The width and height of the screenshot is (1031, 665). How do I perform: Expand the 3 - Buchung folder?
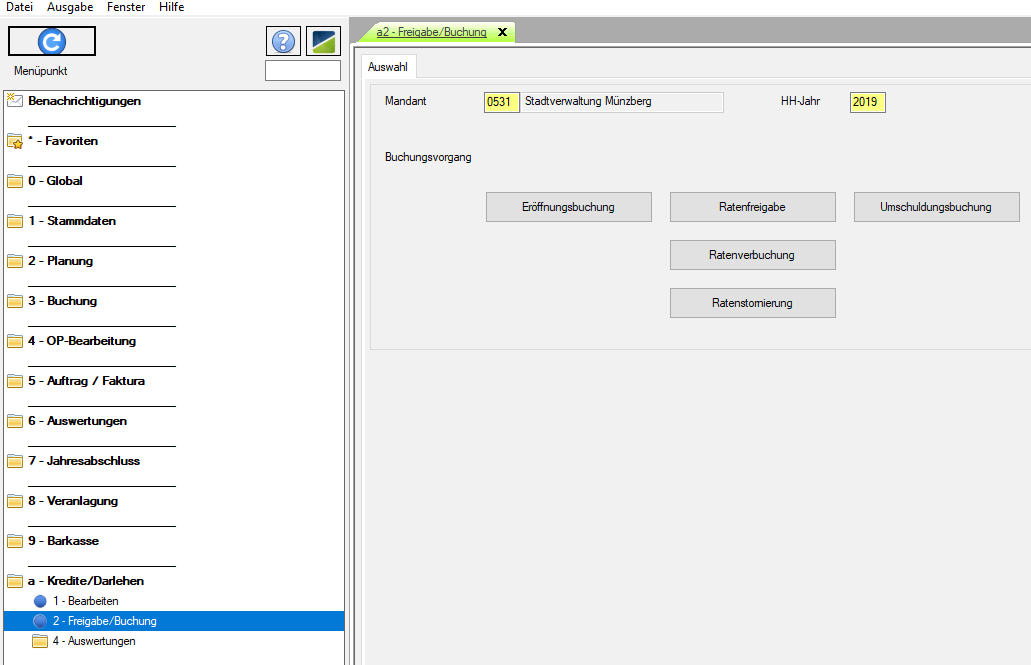pos(15,301)
